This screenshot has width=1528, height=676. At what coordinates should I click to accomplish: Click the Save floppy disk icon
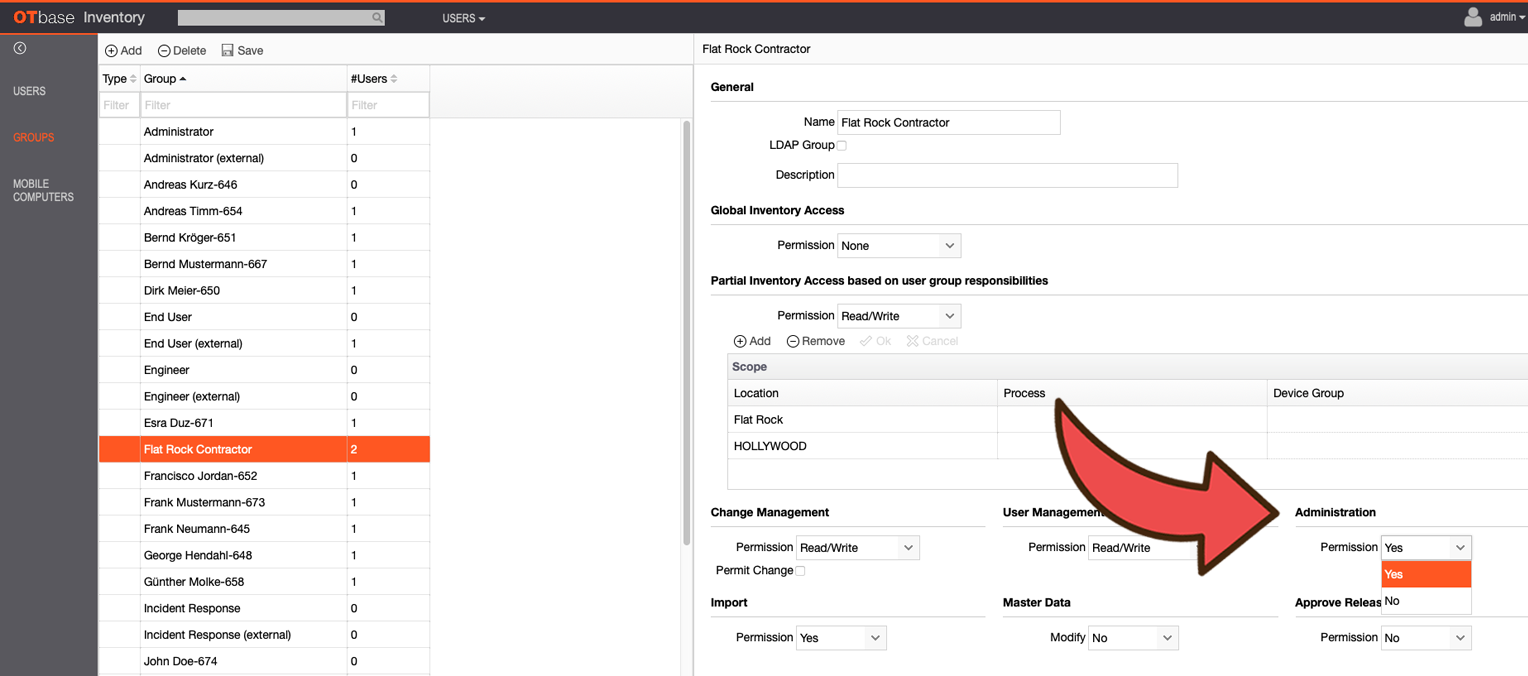[228, 50]
